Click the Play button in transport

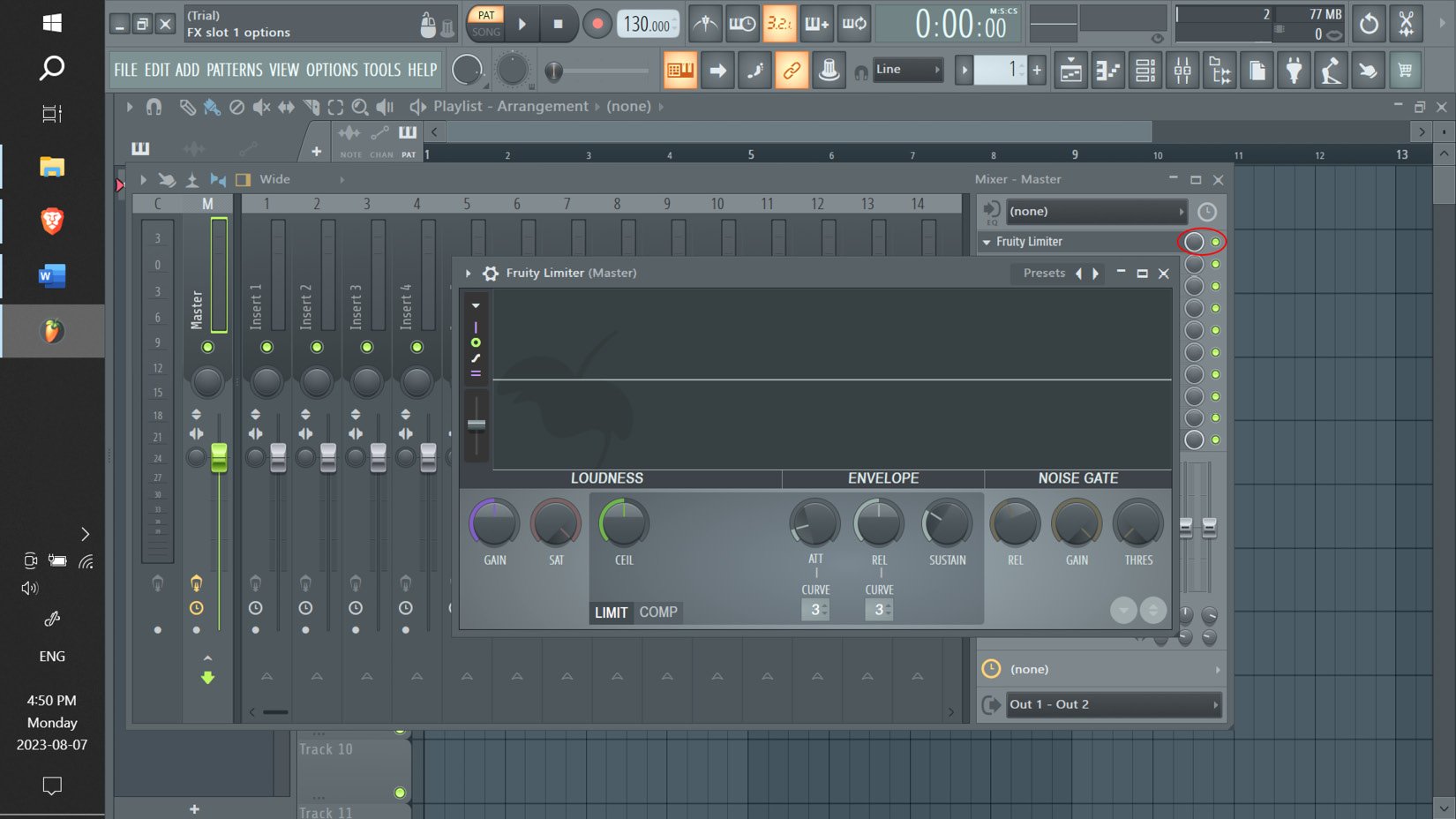tap(522, 24)
